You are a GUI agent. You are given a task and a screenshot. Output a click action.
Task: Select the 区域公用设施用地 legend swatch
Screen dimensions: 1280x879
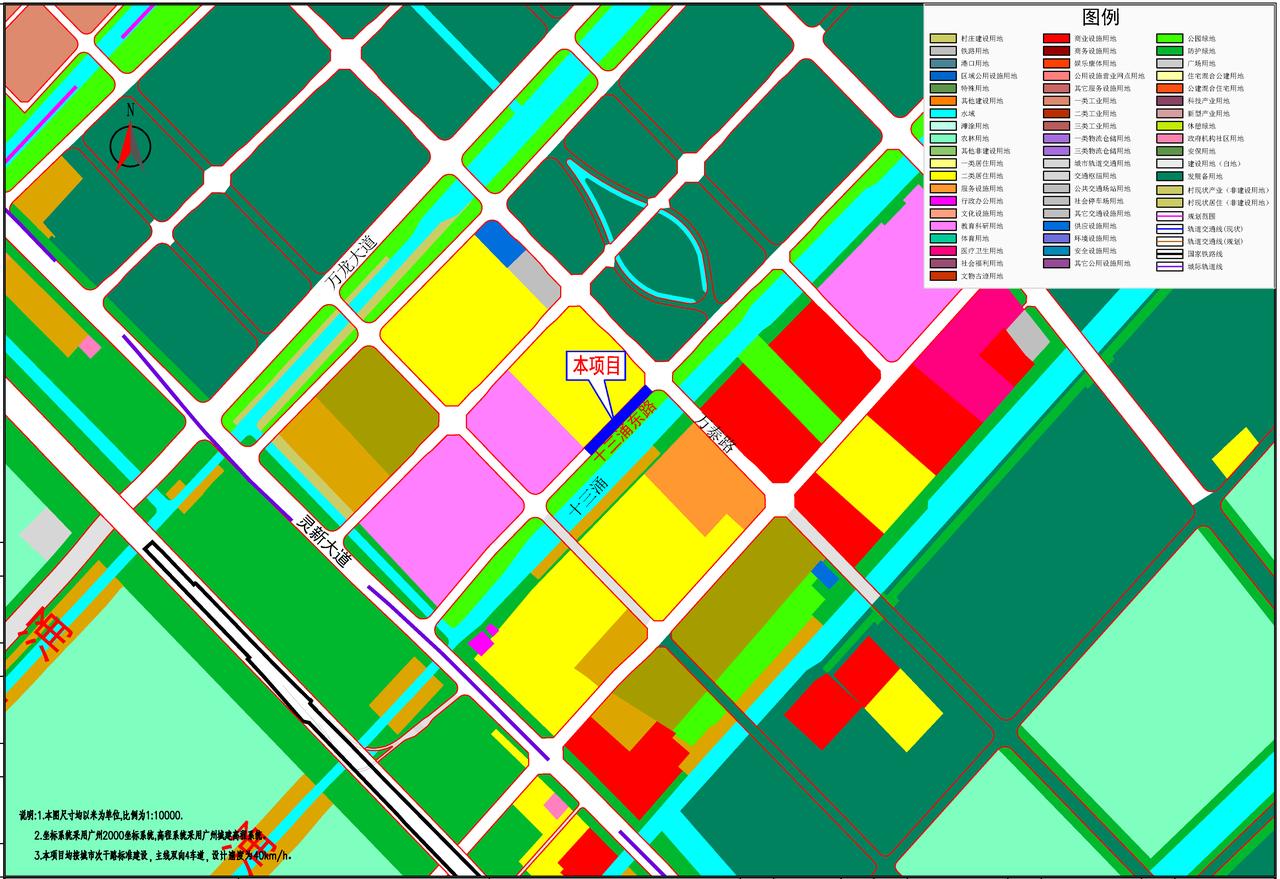point(943,76)
